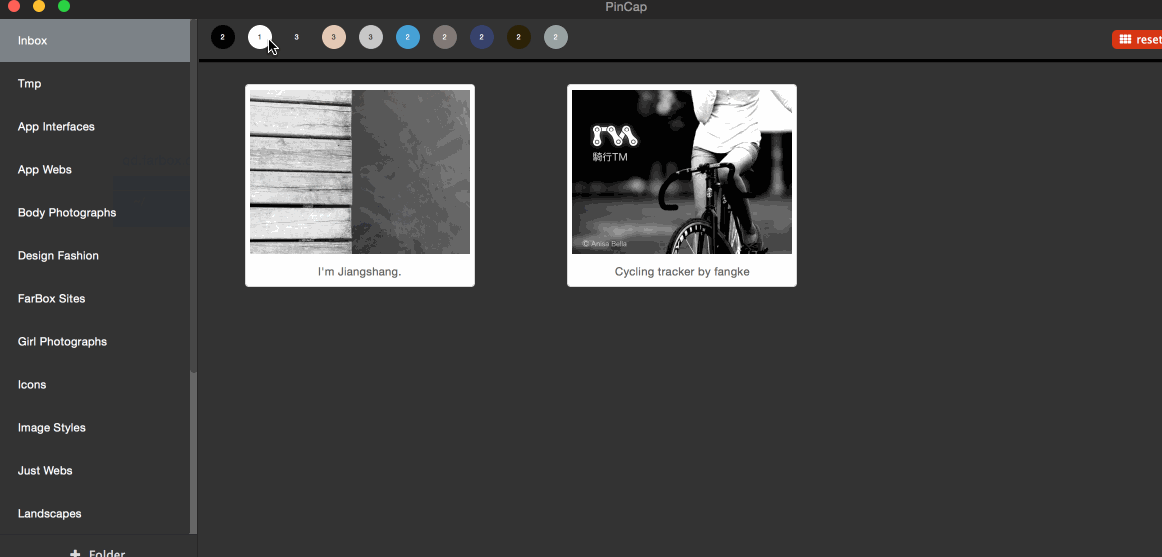The image size is (1162, 557).
Task: Click the grid icon on the reset button
Action: tap(1125, 40)
